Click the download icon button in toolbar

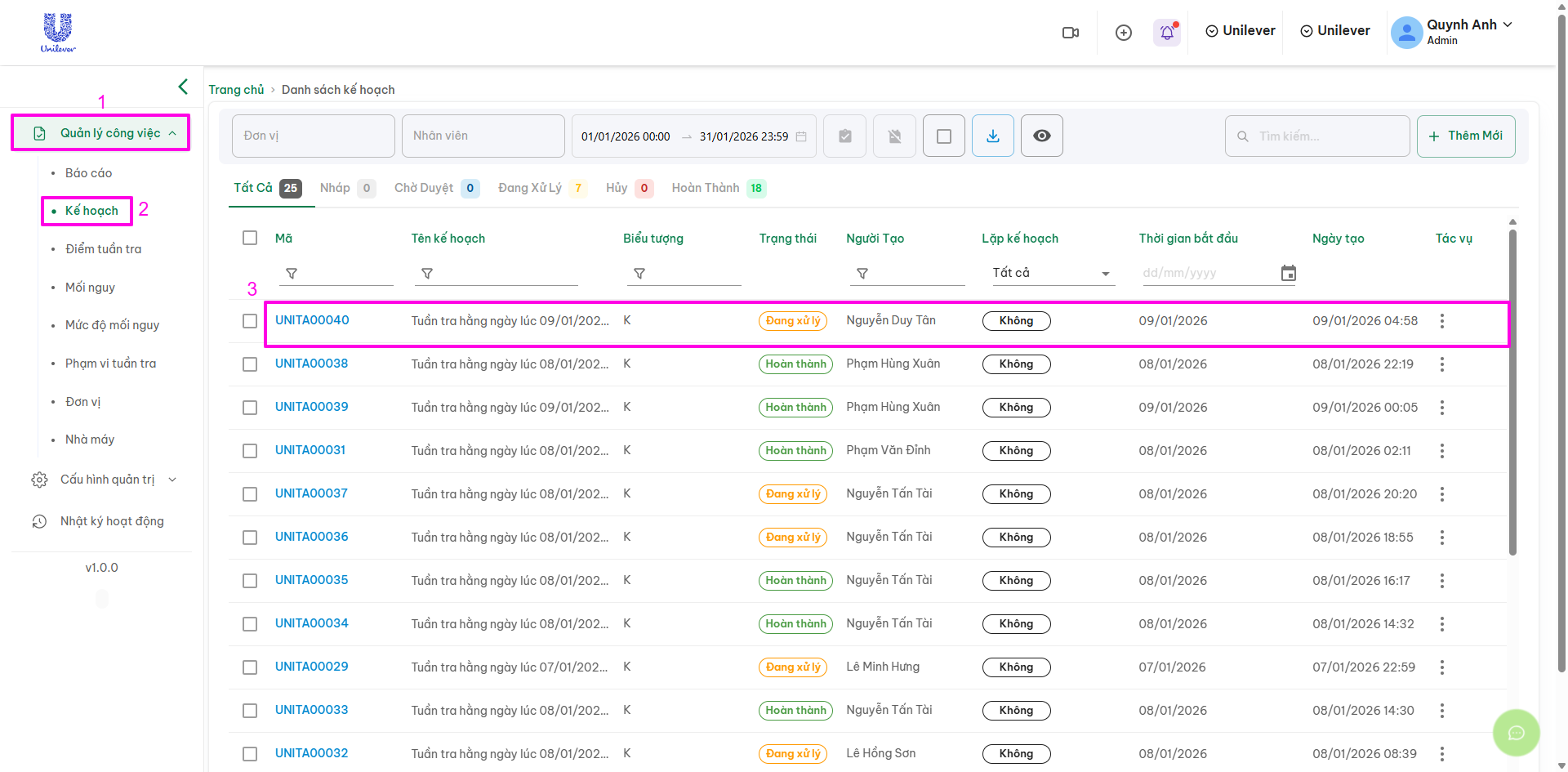point(993,136)
